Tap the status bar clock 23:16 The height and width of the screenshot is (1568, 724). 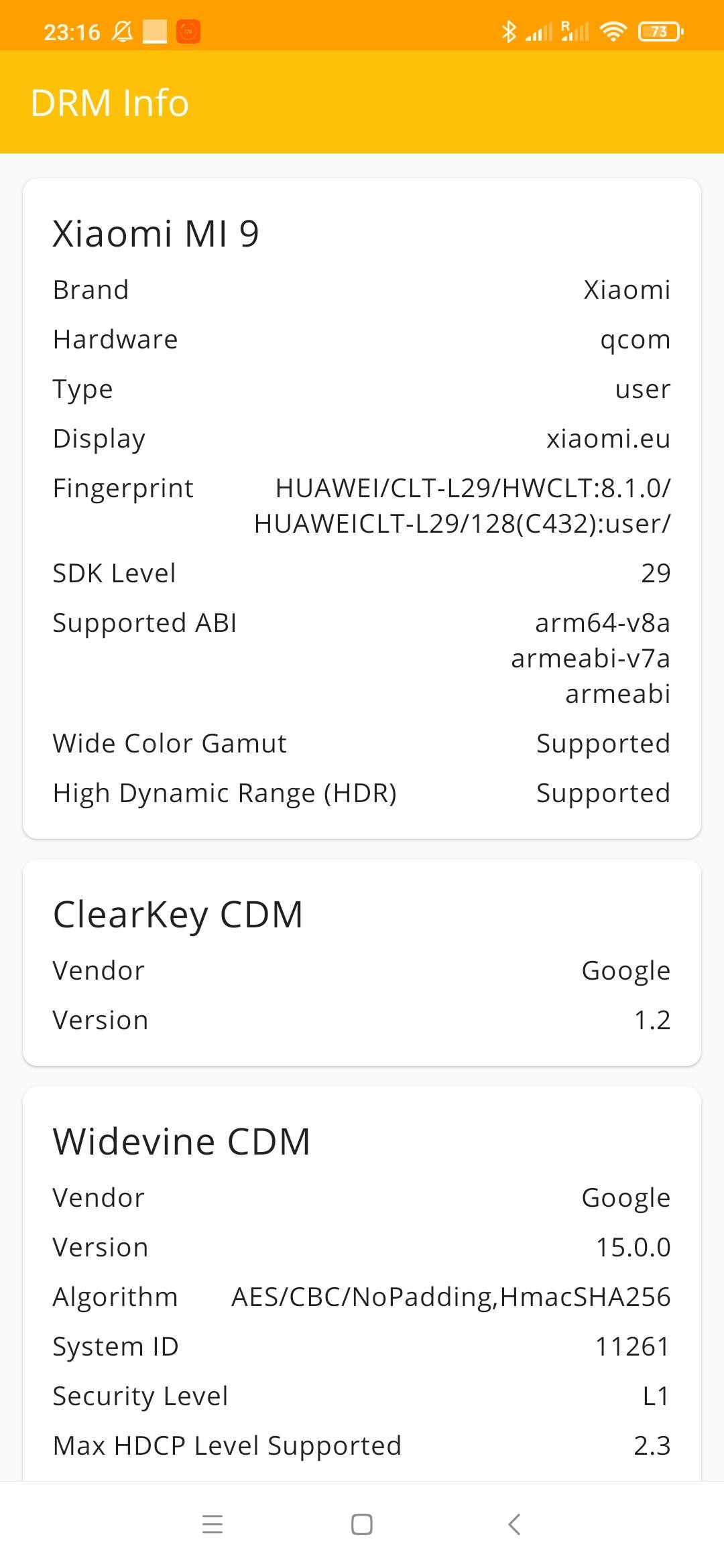click(x=72, y=31)
